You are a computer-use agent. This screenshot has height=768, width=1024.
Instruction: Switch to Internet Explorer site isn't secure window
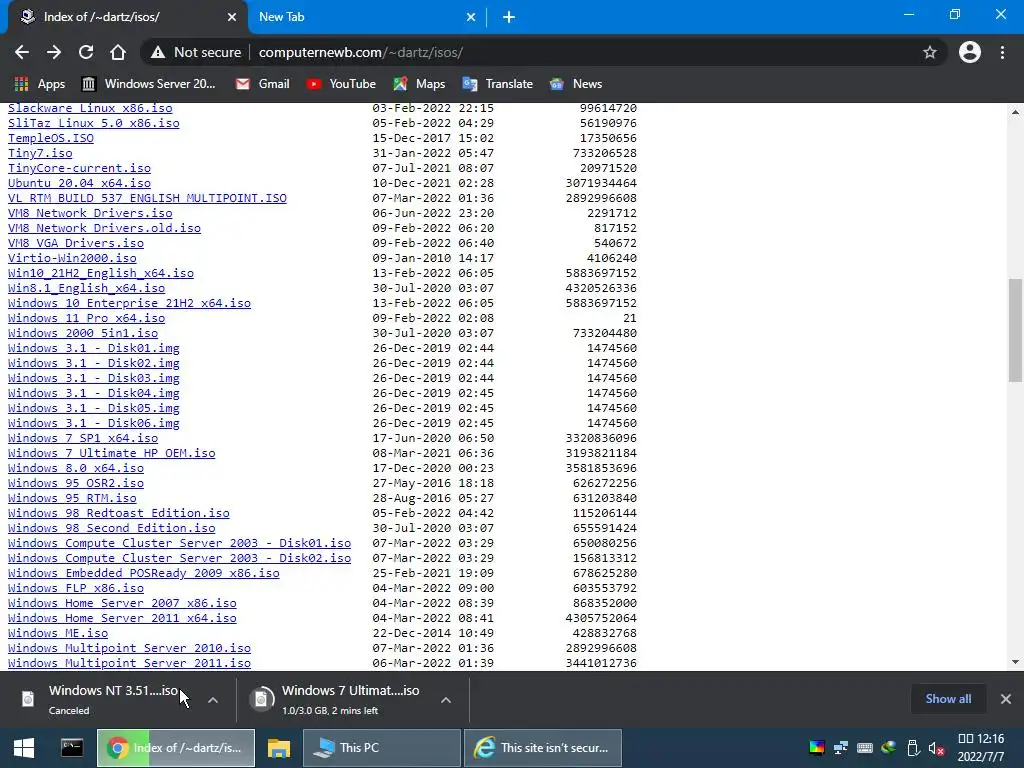(542, 748)
